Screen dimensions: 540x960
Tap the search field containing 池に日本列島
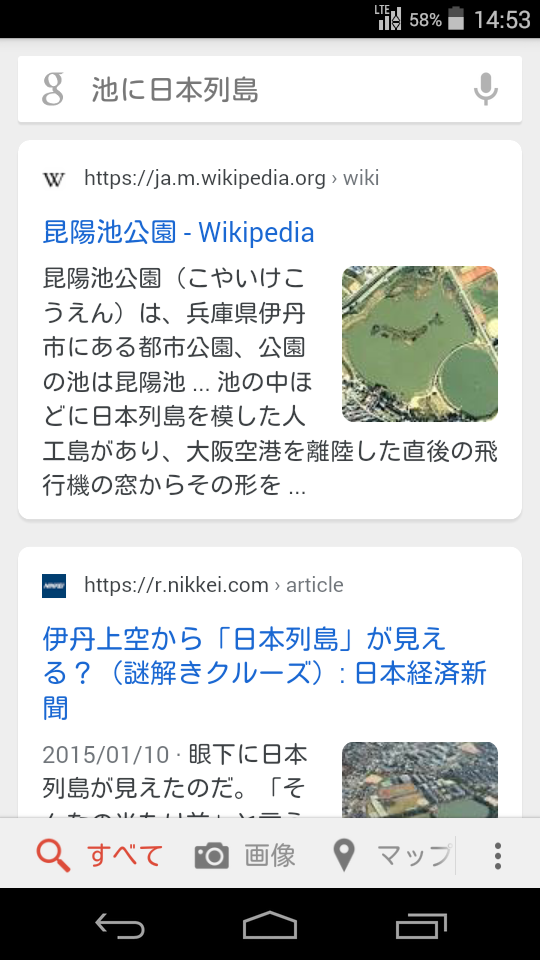tap(270, 89)
